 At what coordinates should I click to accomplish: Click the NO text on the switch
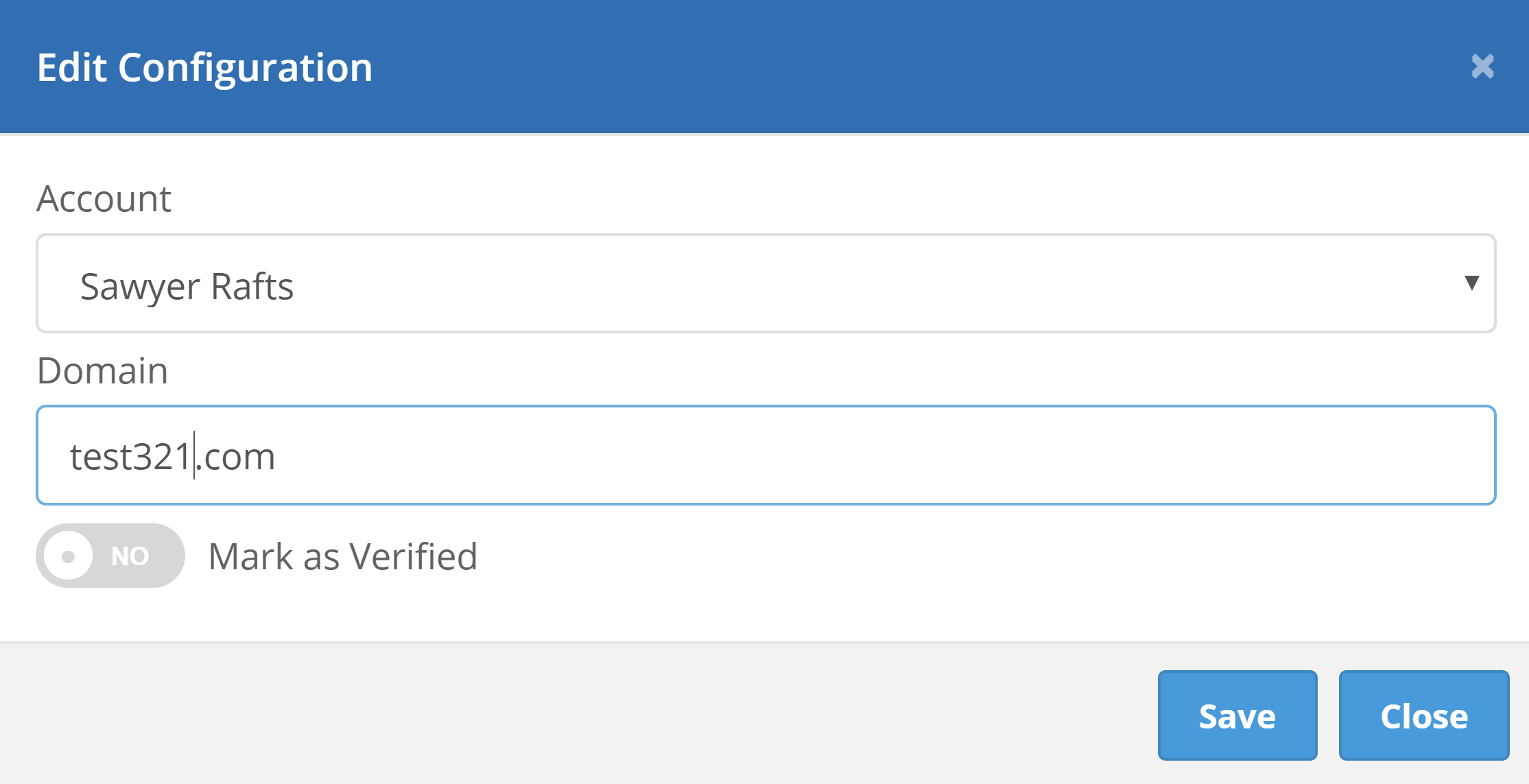pos(130,556)
